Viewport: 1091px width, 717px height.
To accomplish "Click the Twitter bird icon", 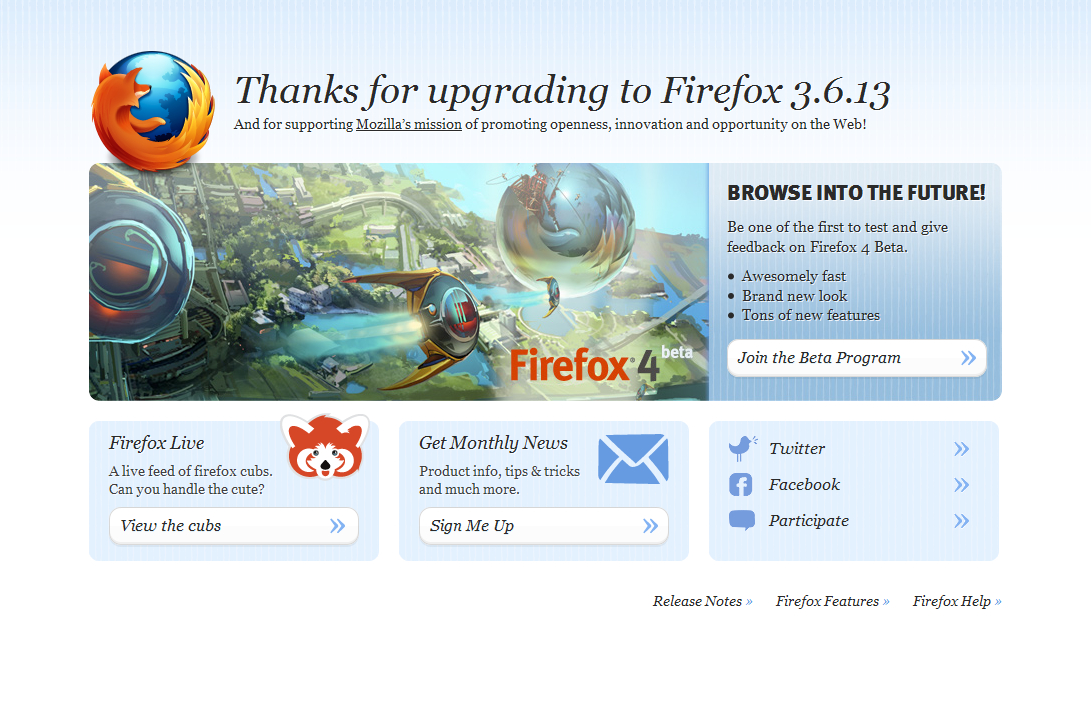I will pos(742,448).
